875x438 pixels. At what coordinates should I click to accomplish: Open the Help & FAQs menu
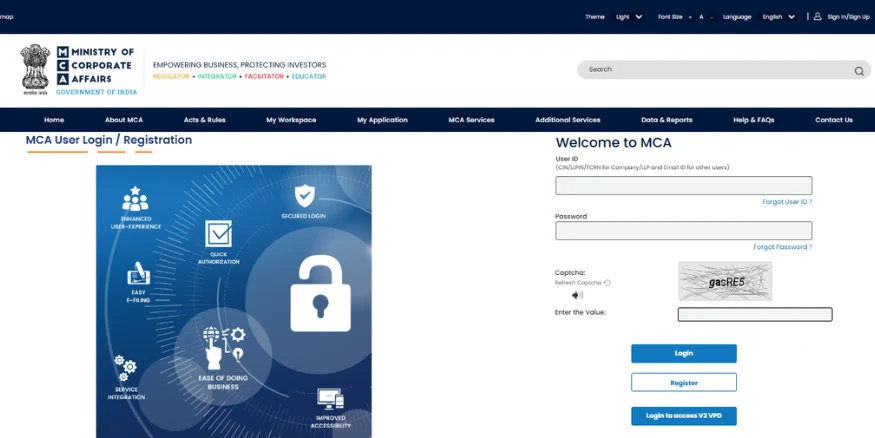(753, 120)
